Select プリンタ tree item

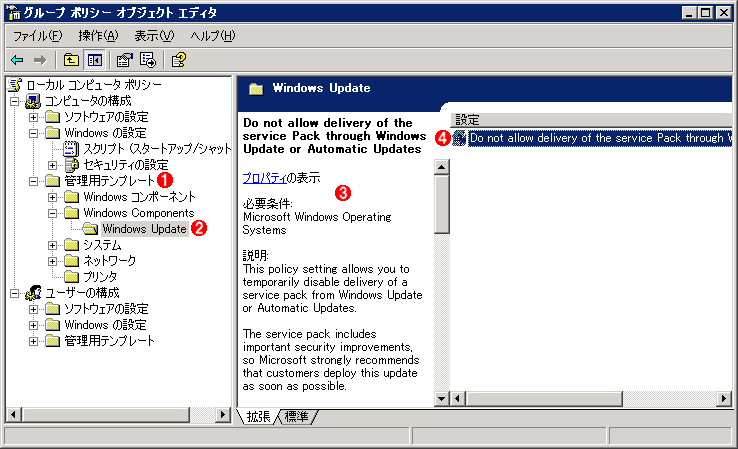[x=100, y=276]
